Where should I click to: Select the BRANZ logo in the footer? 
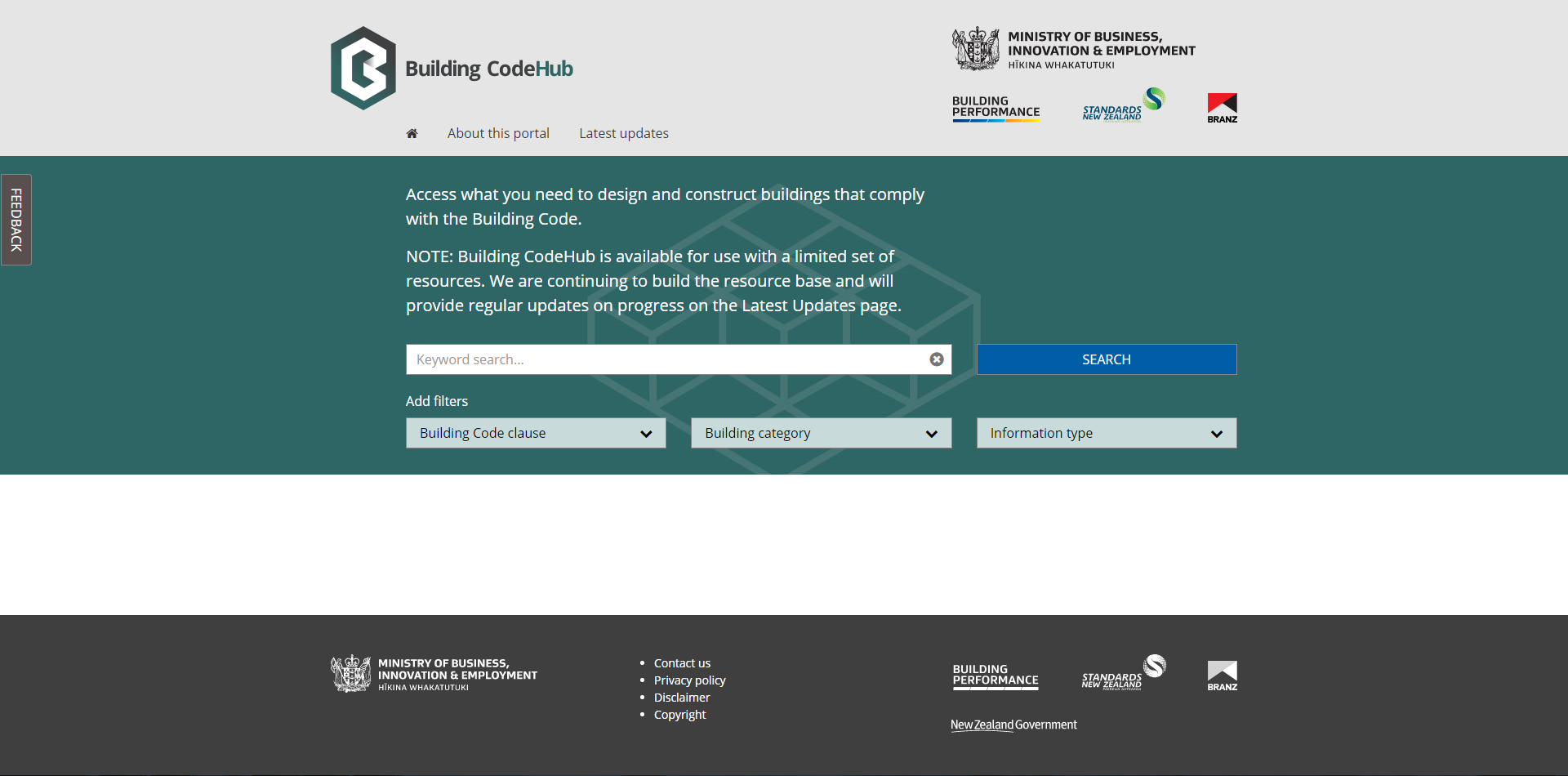click(1220, 675)
